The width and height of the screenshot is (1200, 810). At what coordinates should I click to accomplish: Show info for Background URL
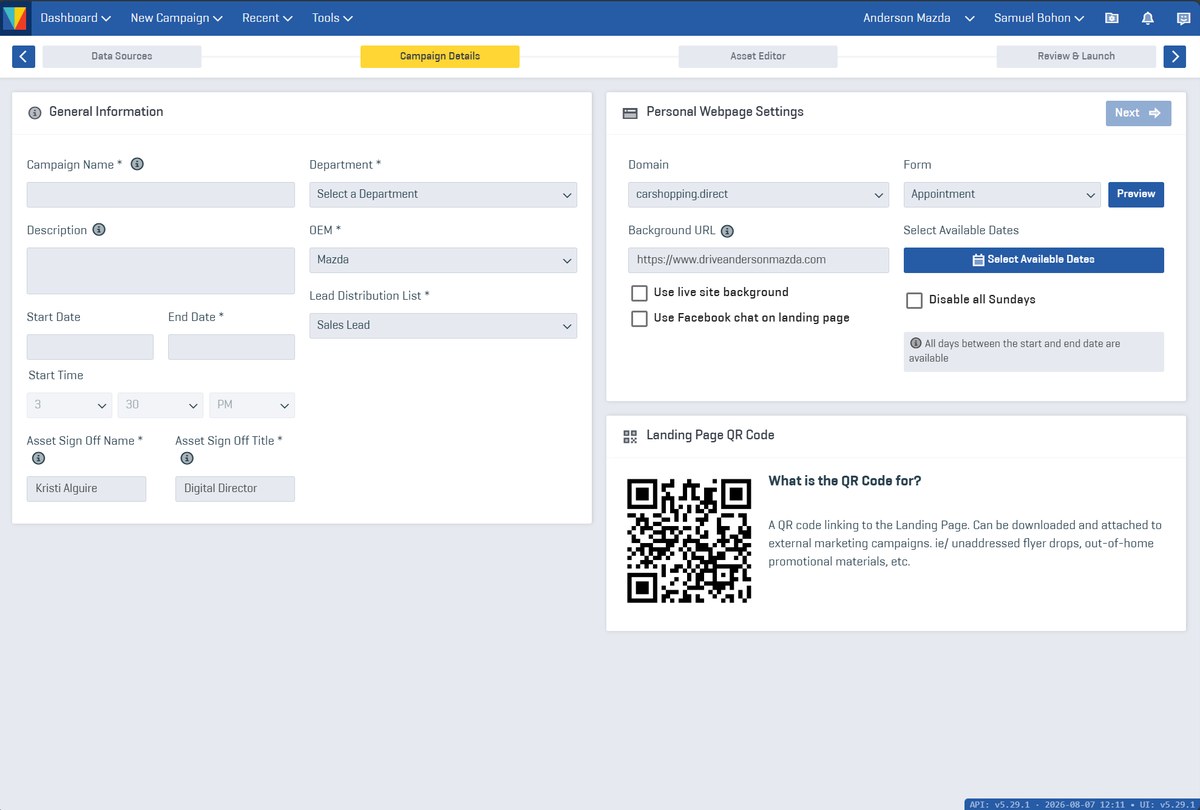[727, 230]
